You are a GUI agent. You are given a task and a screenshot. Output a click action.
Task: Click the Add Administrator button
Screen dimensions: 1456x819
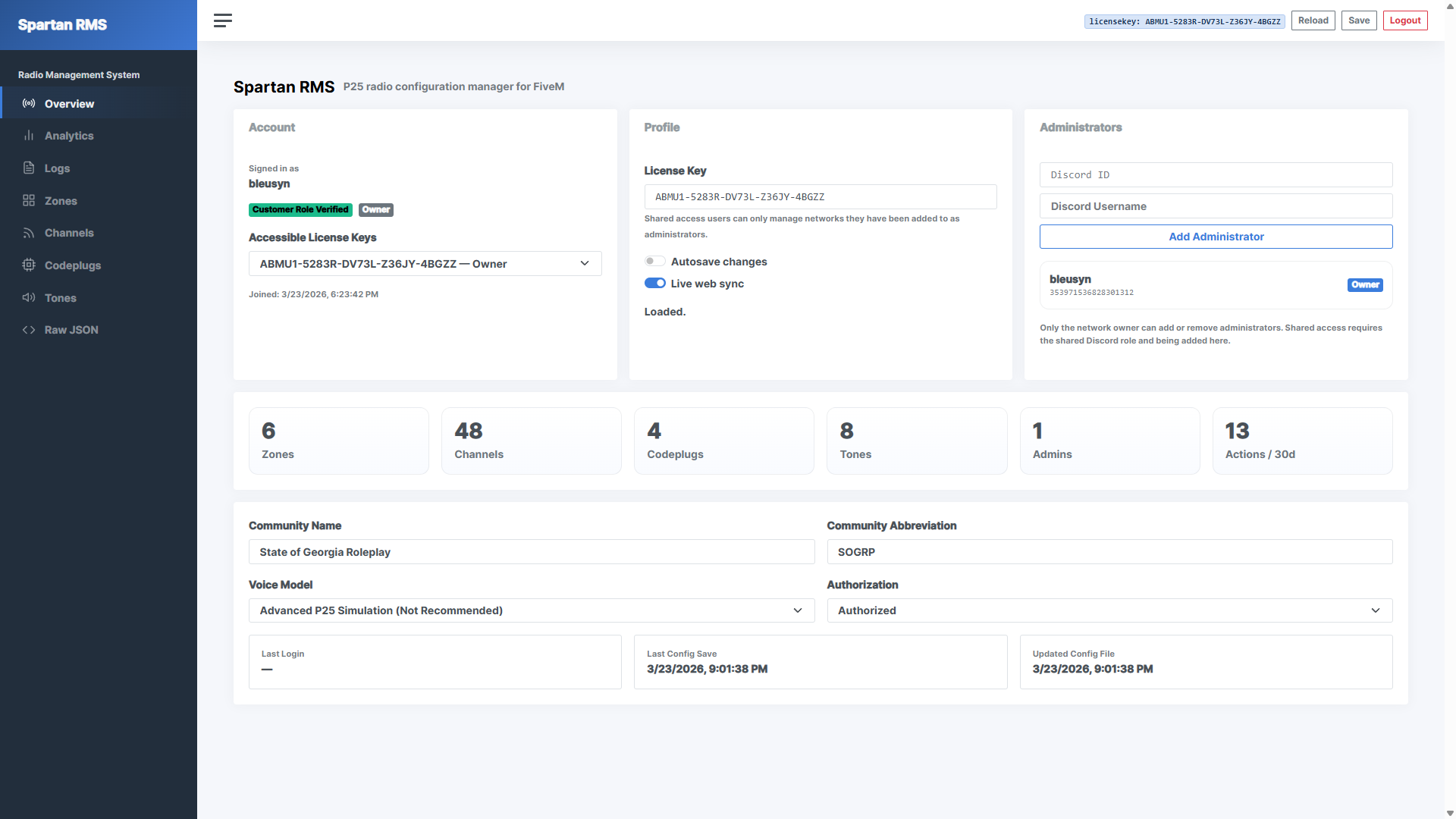[x=1216, y=237]
